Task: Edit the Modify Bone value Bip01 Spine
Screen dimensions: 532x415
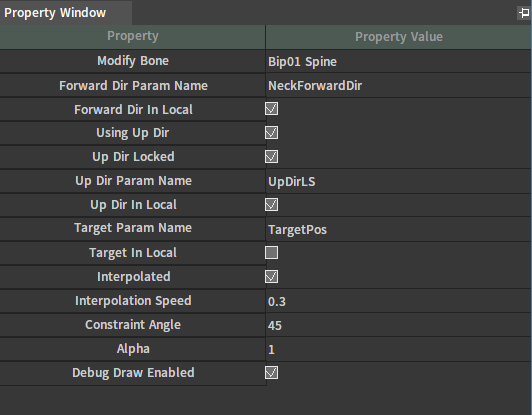Action: (x=399, y=61)
